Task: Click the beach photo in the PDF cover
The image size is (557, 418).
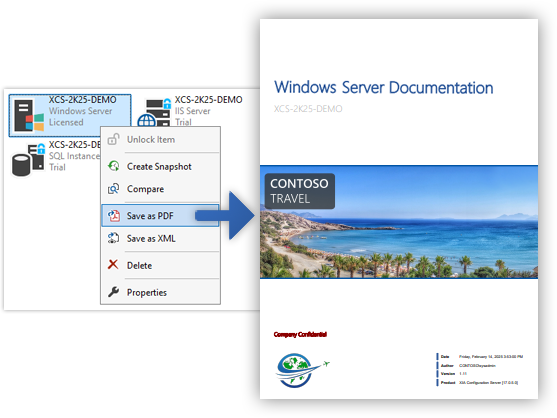Action: click(399, 222)
